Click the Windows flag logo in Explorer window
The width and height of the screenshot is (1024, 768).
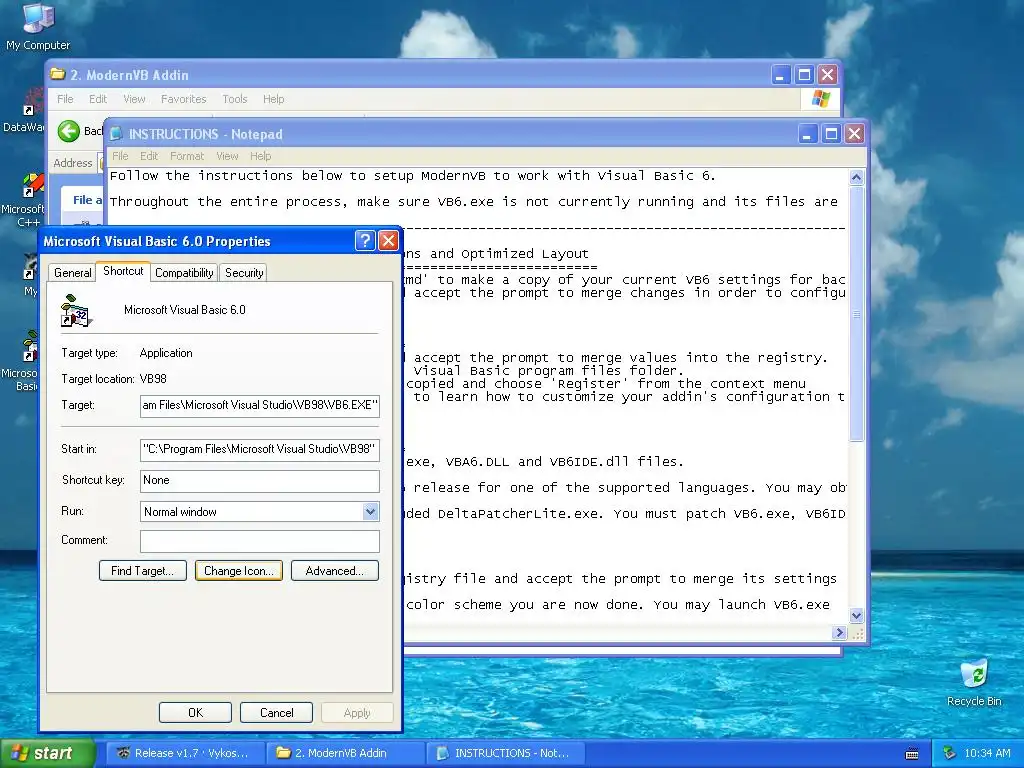[x=820, y=99]
